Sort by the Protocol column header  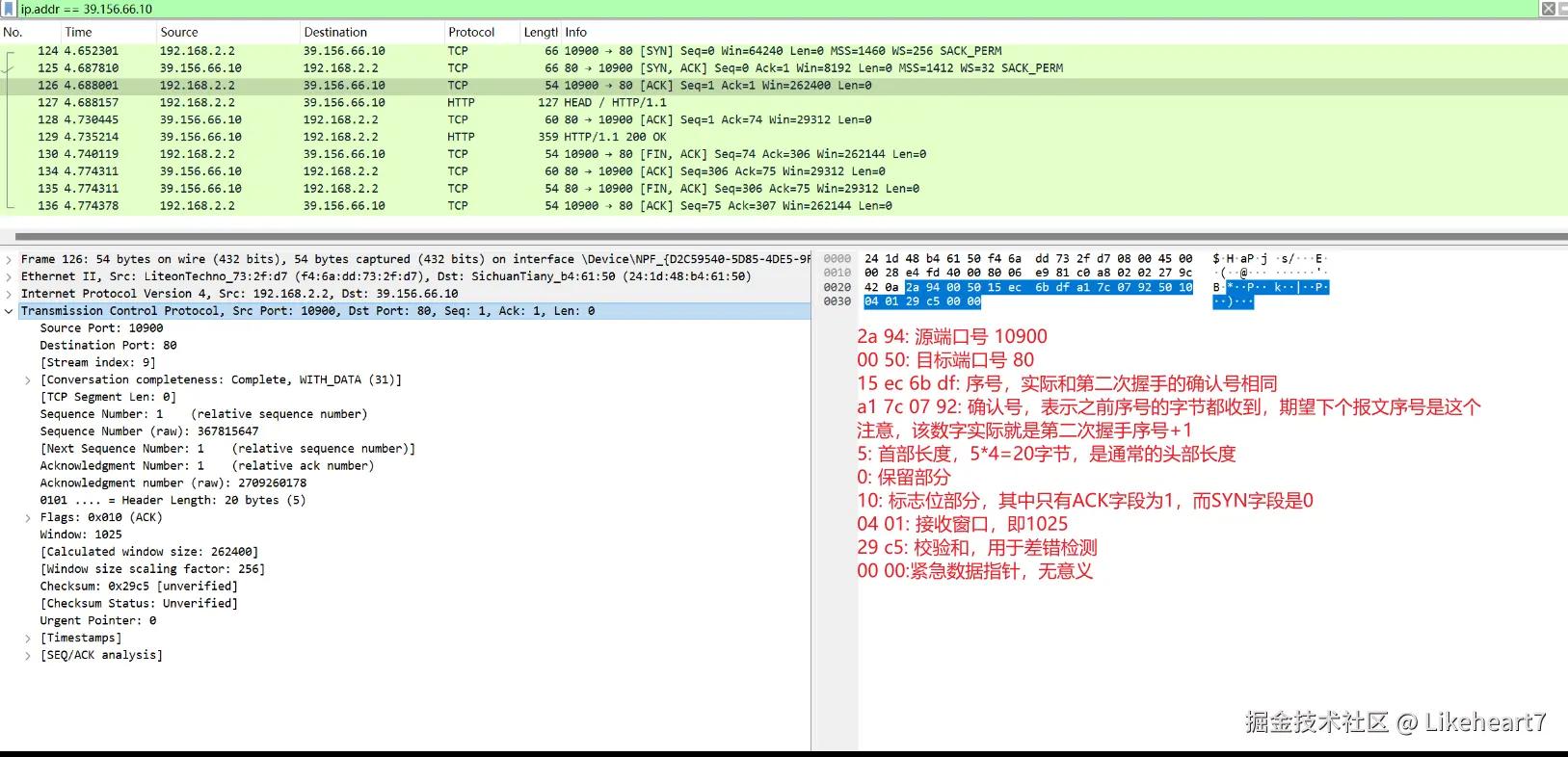click(x=471, y=32)
